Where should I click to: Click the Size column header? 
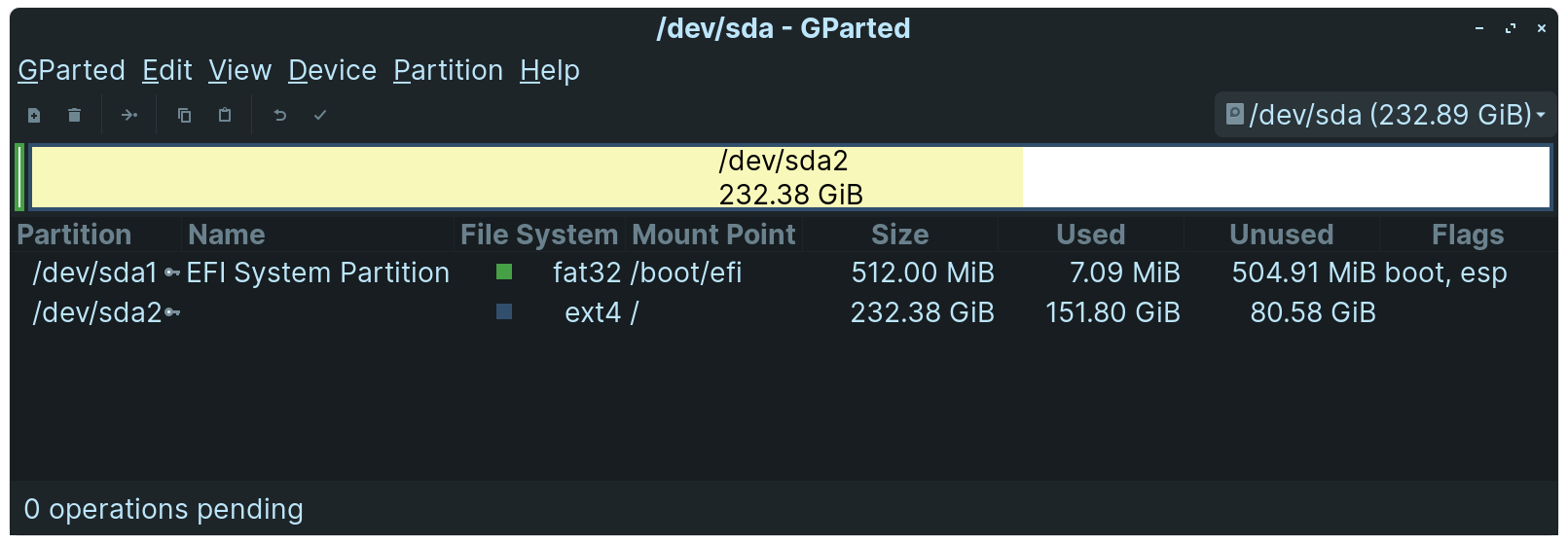(x=899, y=235)
